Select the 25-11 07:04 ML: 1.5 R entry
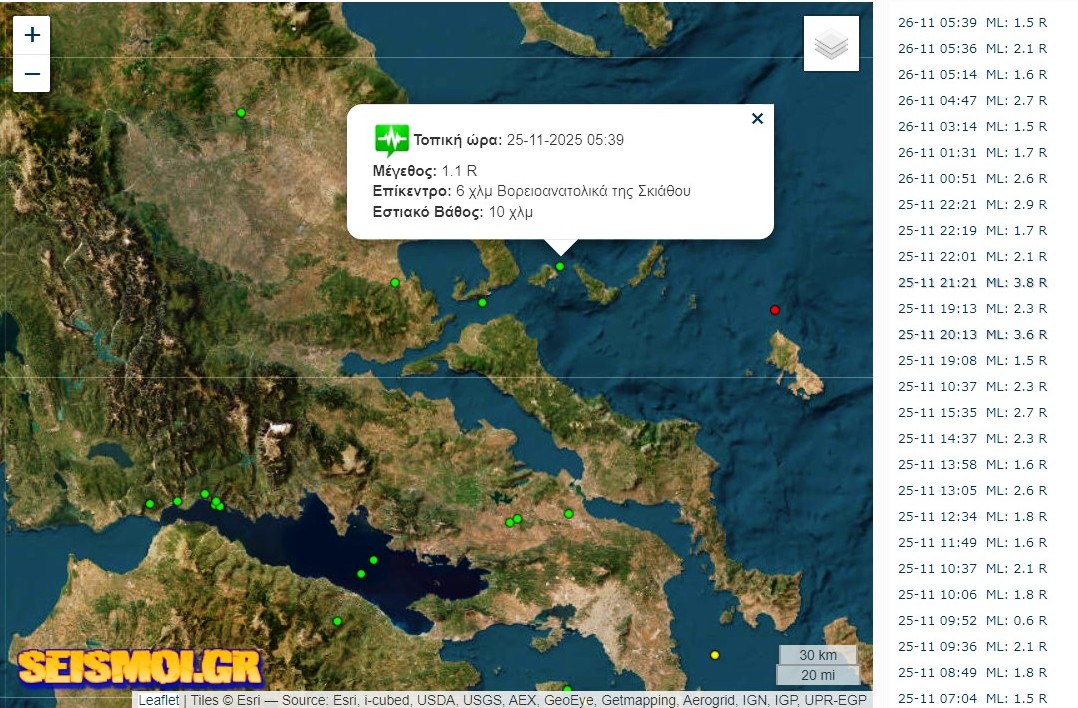 [972, 698]
